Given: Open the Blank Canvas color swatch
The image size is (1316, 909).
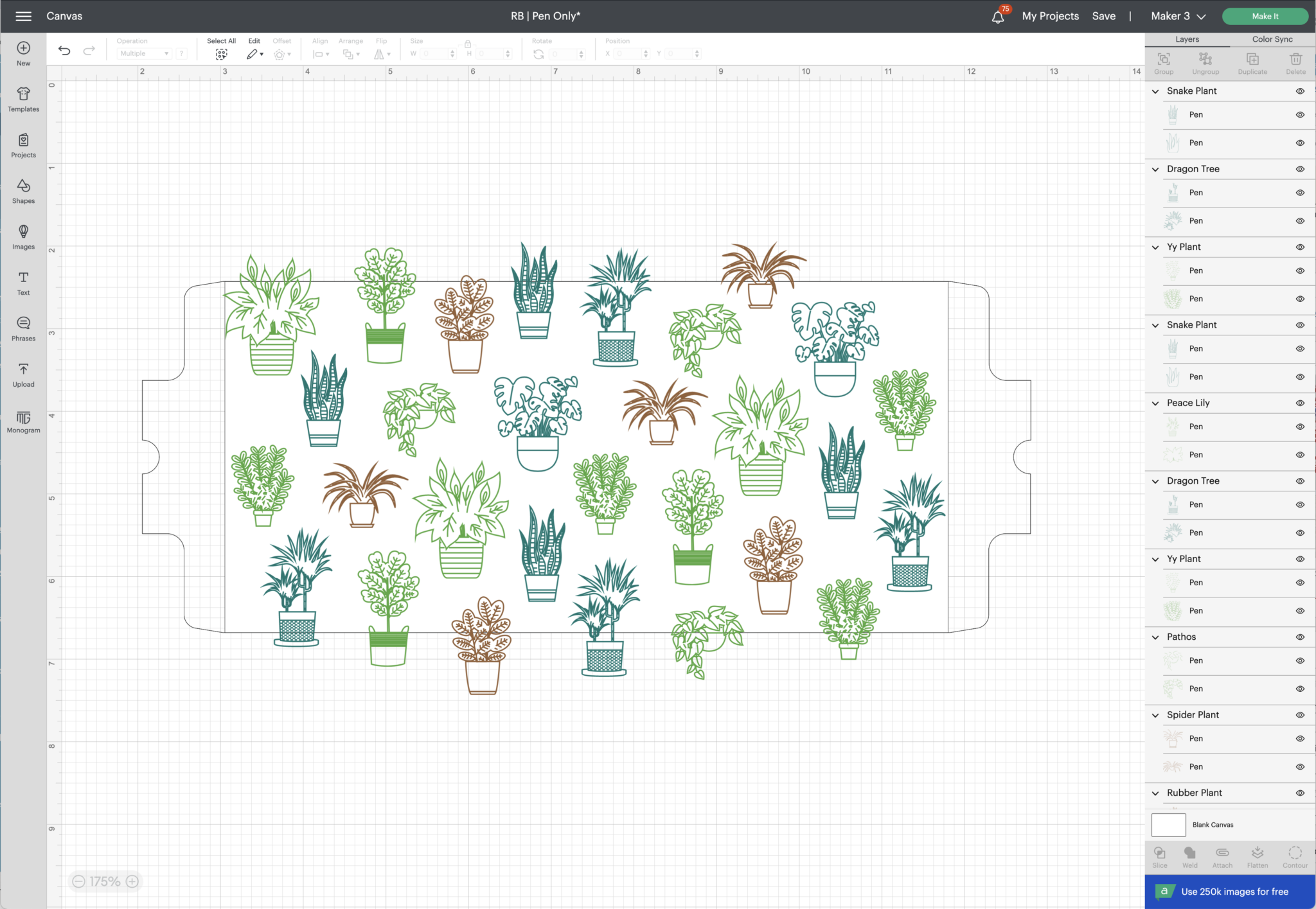Looking at the screenshot, I should [x=1168, y=825].
